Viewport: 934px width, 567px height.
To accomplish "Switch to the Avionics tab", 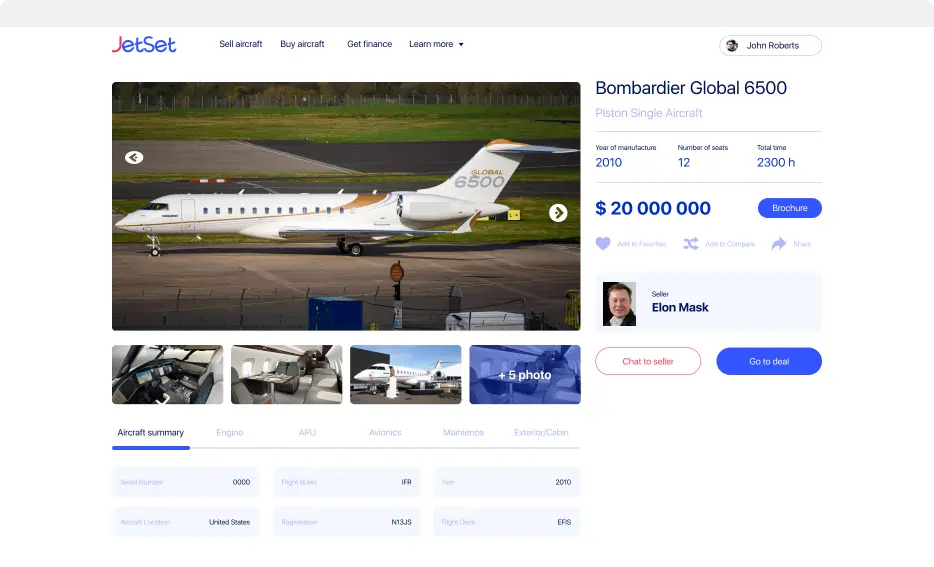I will (x=385, y=432).
